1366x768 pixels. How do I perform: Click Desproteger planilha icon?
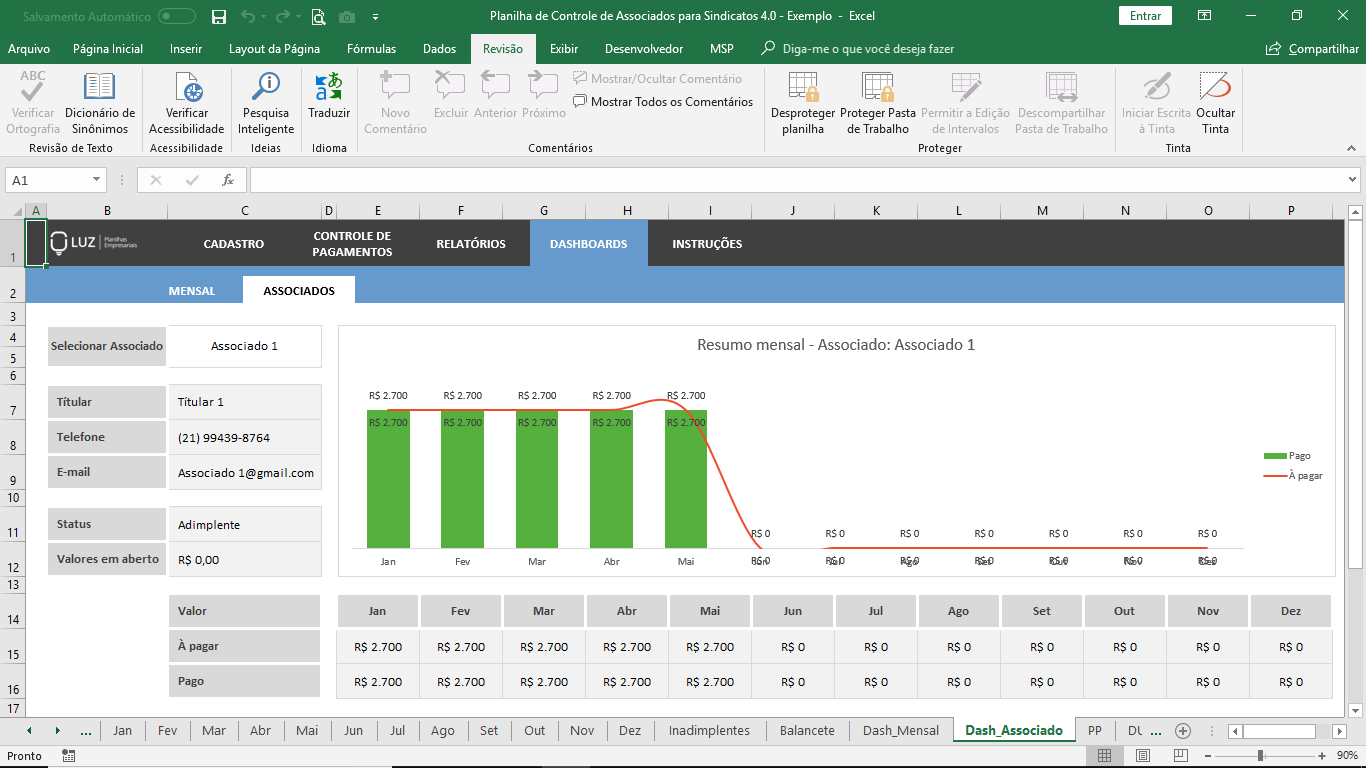803,88
